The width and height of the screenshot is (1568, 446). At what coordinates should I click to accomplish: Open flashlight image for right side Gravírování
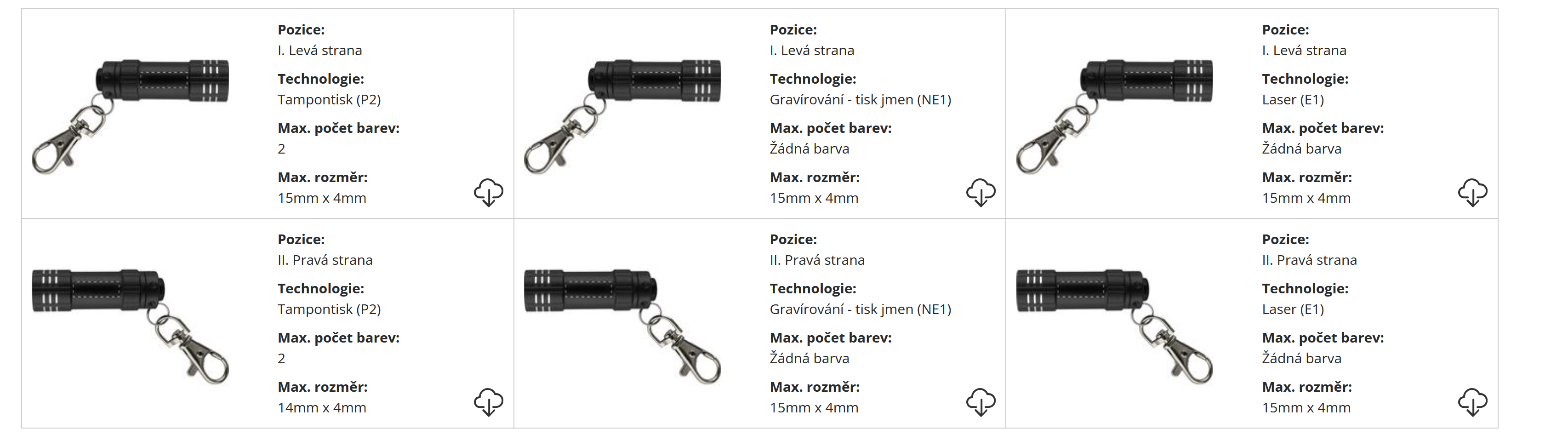622,326
